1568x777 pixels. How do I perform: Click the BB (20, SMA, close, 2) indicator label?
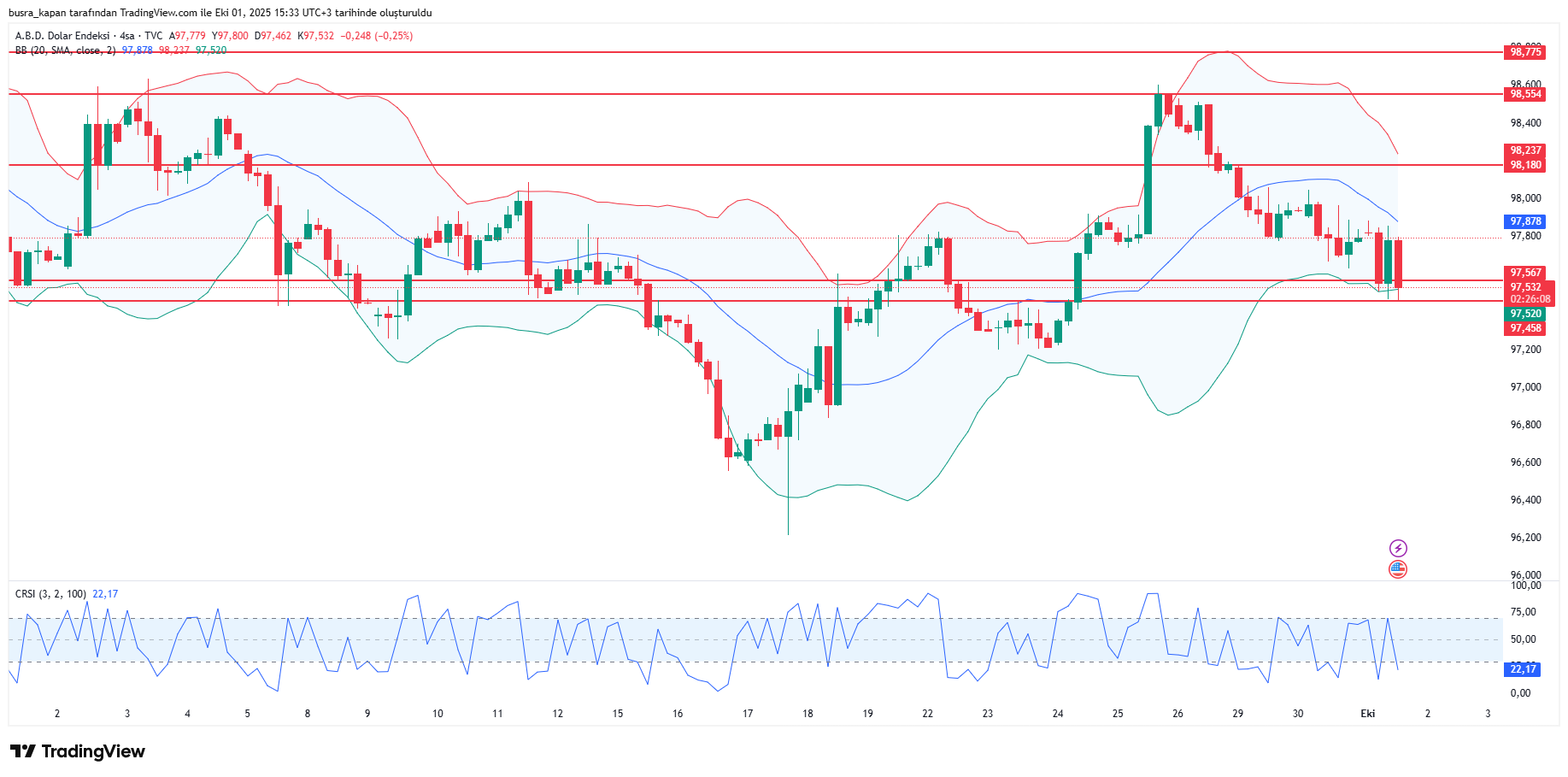(65, 50)
